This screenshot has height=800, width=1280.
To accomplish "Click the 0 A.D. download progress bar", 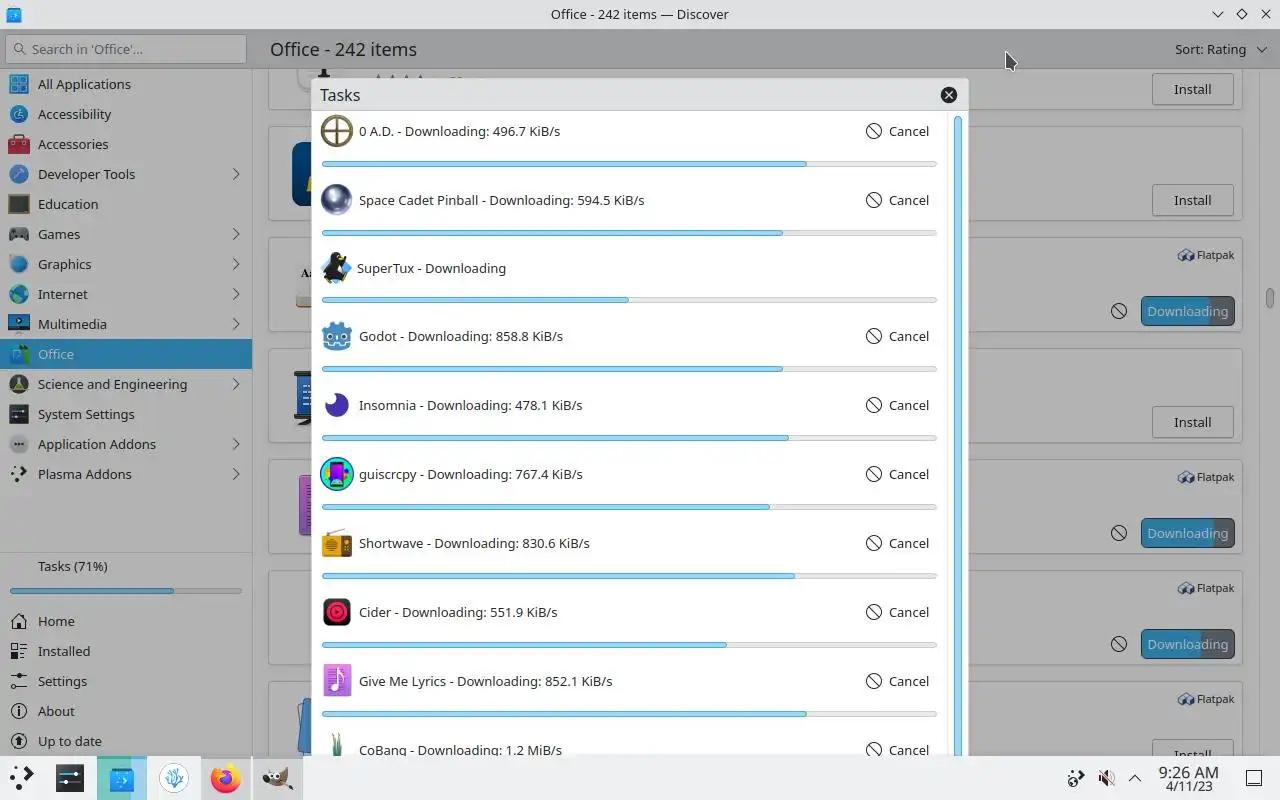I will click(629, 164).
